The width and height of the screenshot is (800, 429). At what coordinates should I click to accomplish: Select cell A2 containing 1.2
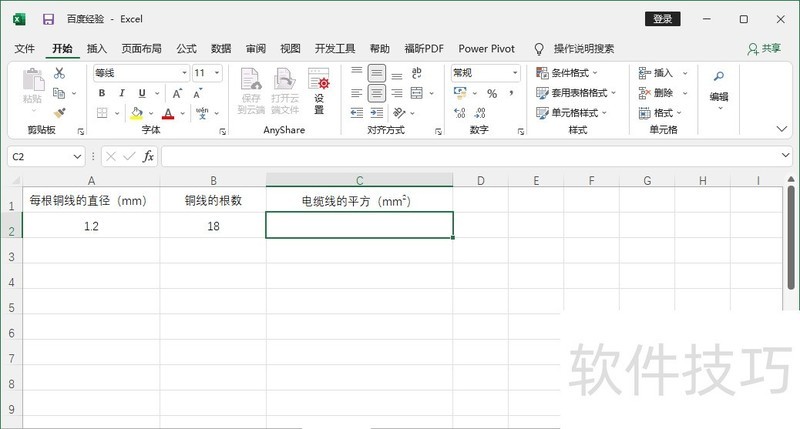(91, 225)
